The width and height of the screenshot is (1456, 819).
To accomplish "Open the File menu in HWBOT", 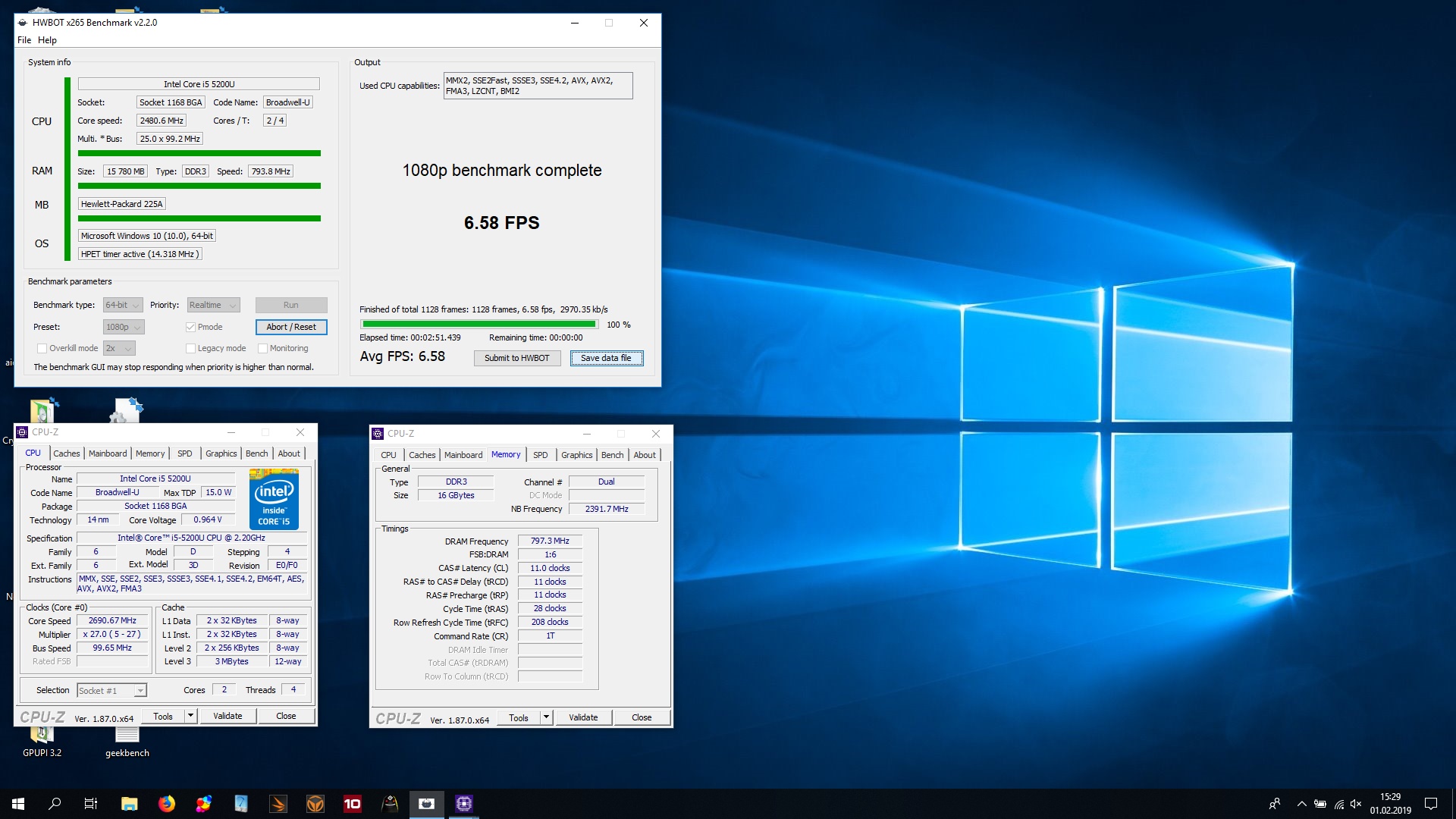I will (x=24, y=40).
